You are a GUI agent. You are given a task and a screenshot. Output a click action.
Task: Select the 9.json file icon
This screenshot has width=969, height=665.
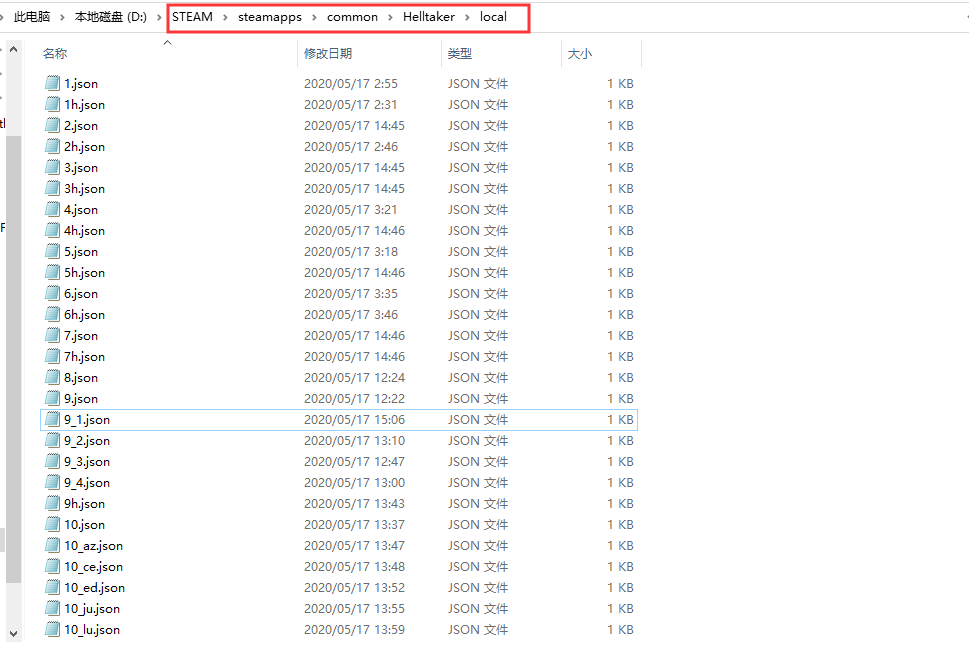[53, 399]
